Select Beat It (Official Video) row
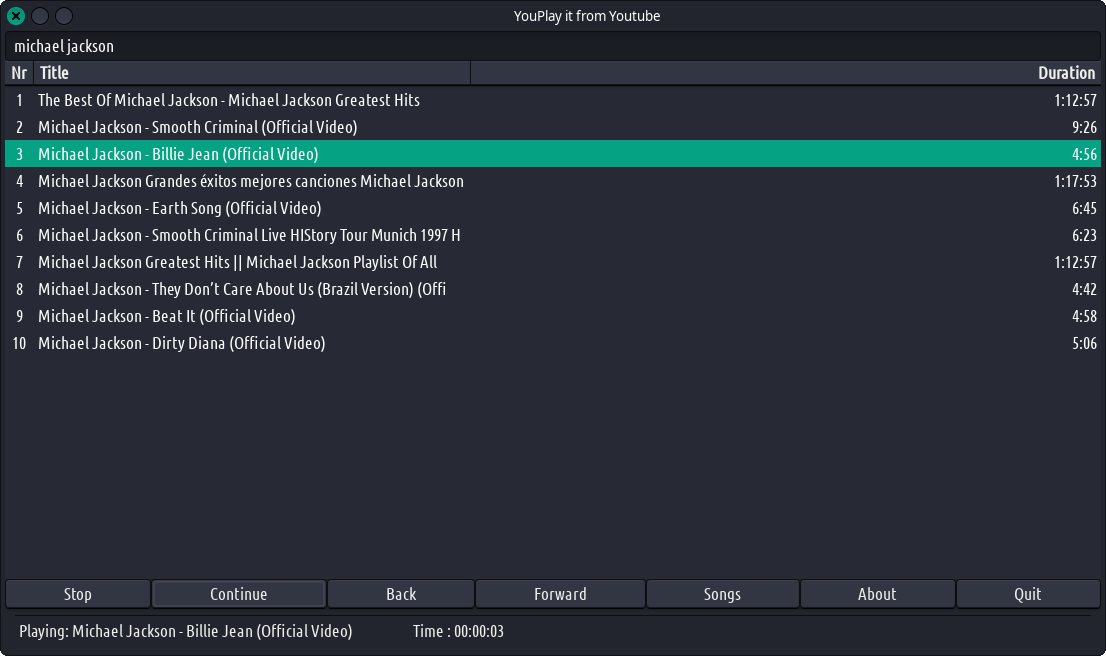1106x656 pixels. [x=167, y=316]
